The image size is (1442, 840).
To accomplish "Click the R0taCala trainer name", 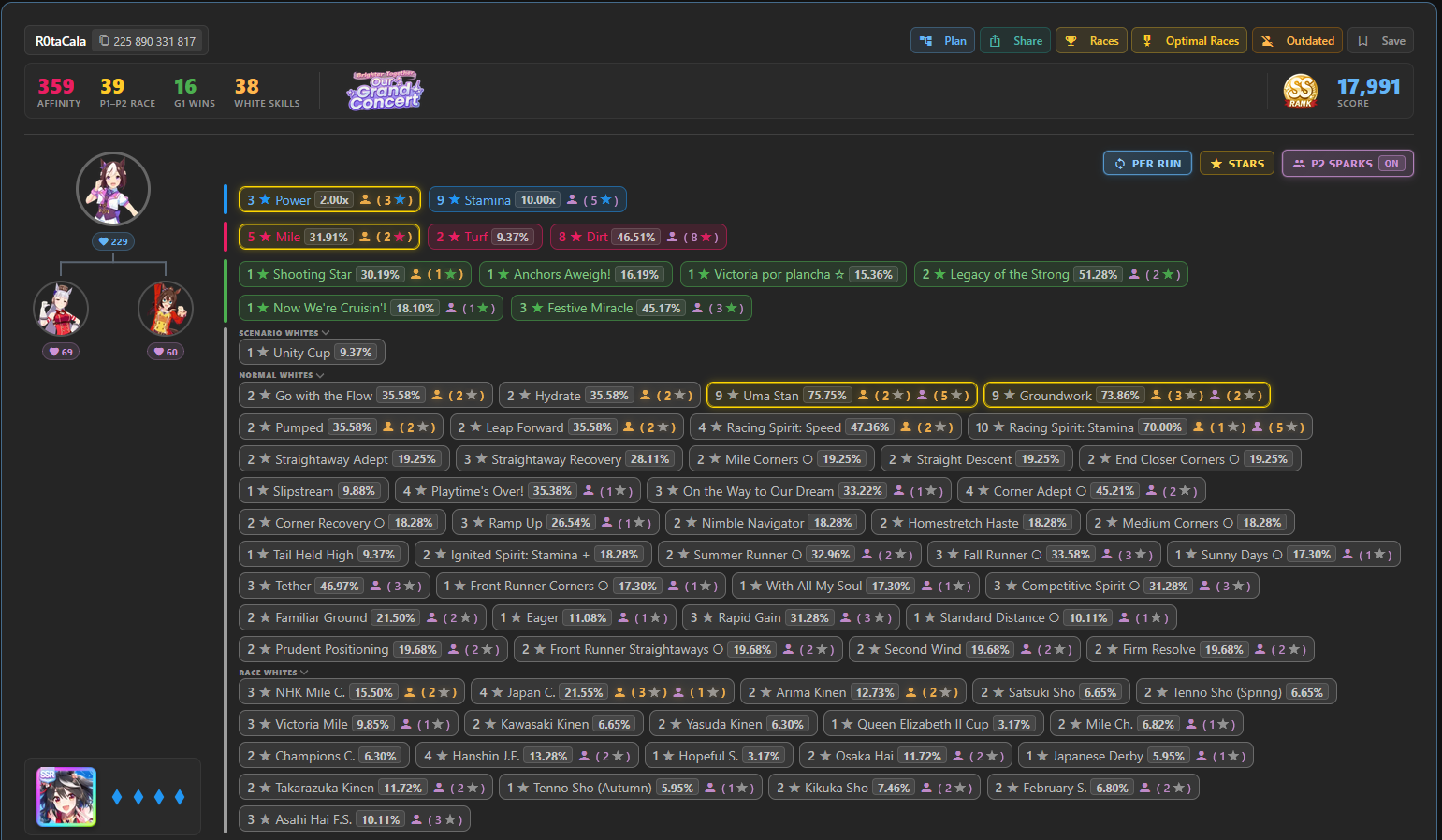I will (61, 41).
